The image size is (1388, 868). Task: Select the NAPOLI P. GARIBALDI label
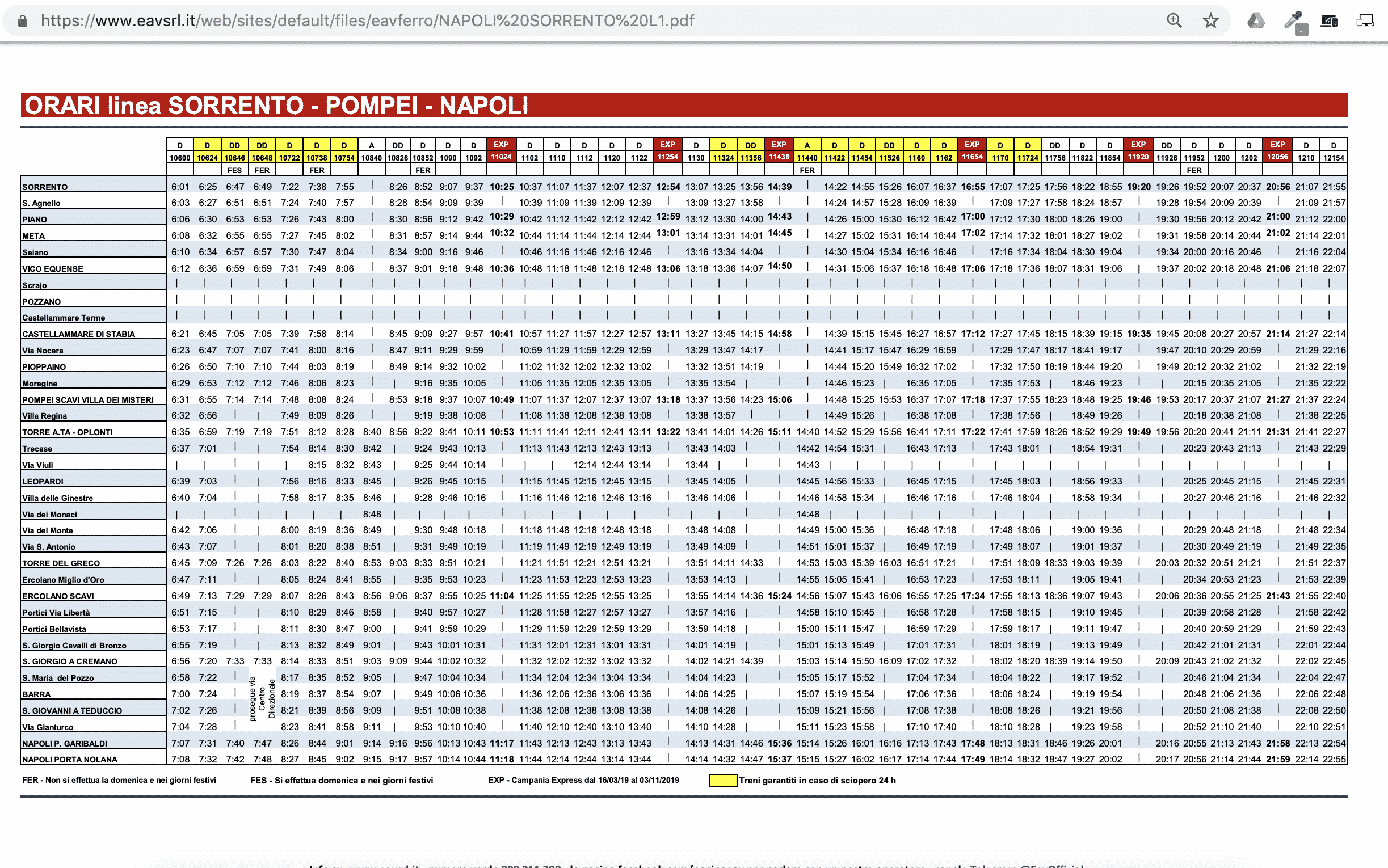(65, 744)
